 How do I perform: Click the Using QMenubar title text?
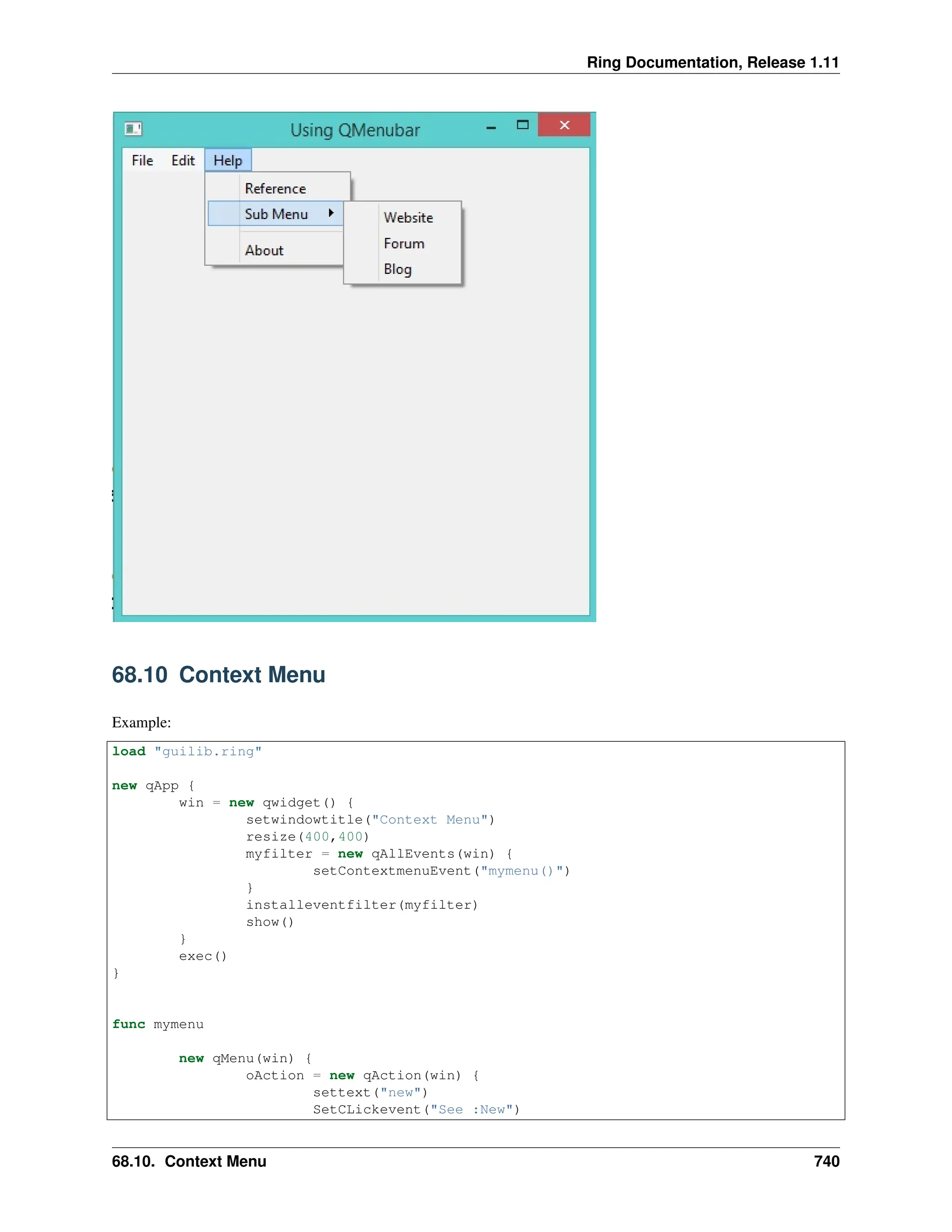(x=355, y=130)
